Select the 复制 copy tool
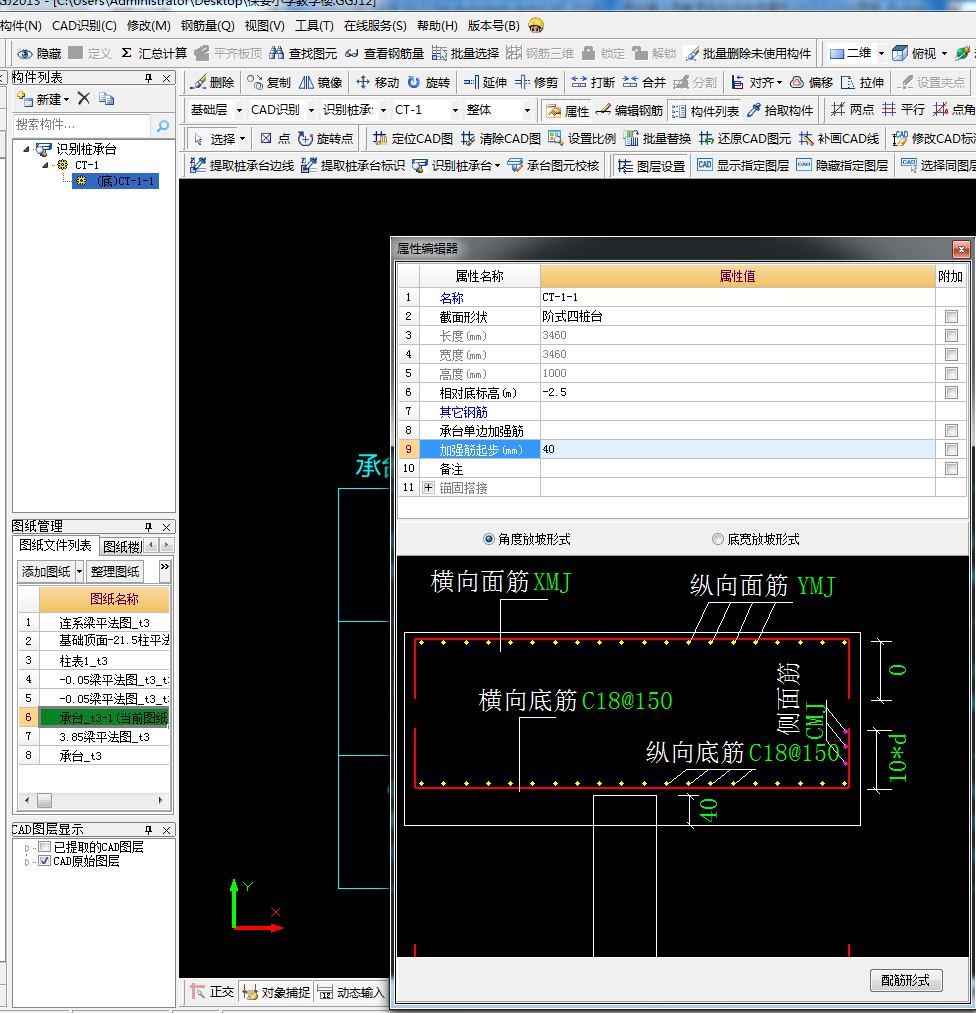The width and height of the screenshot is (976, 1013). pyautogui.click(x=269, y=82)
